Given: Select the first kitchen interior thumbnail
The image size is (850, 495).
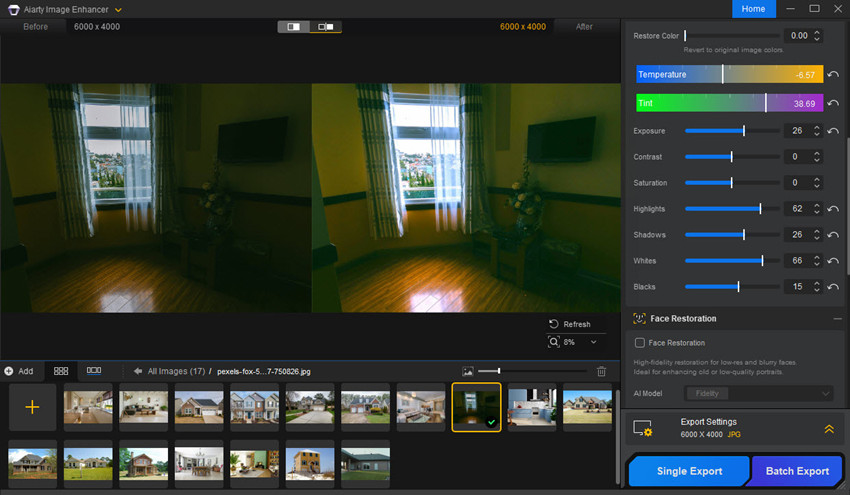Looking at the screenshot, I should [x=88, y=407].
